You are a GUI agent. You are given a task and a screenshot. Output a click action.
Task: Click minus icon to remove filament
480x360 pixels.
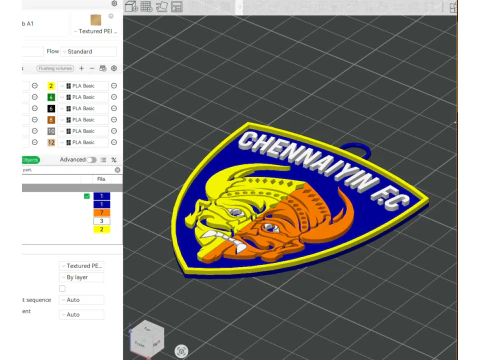[92, 68]
